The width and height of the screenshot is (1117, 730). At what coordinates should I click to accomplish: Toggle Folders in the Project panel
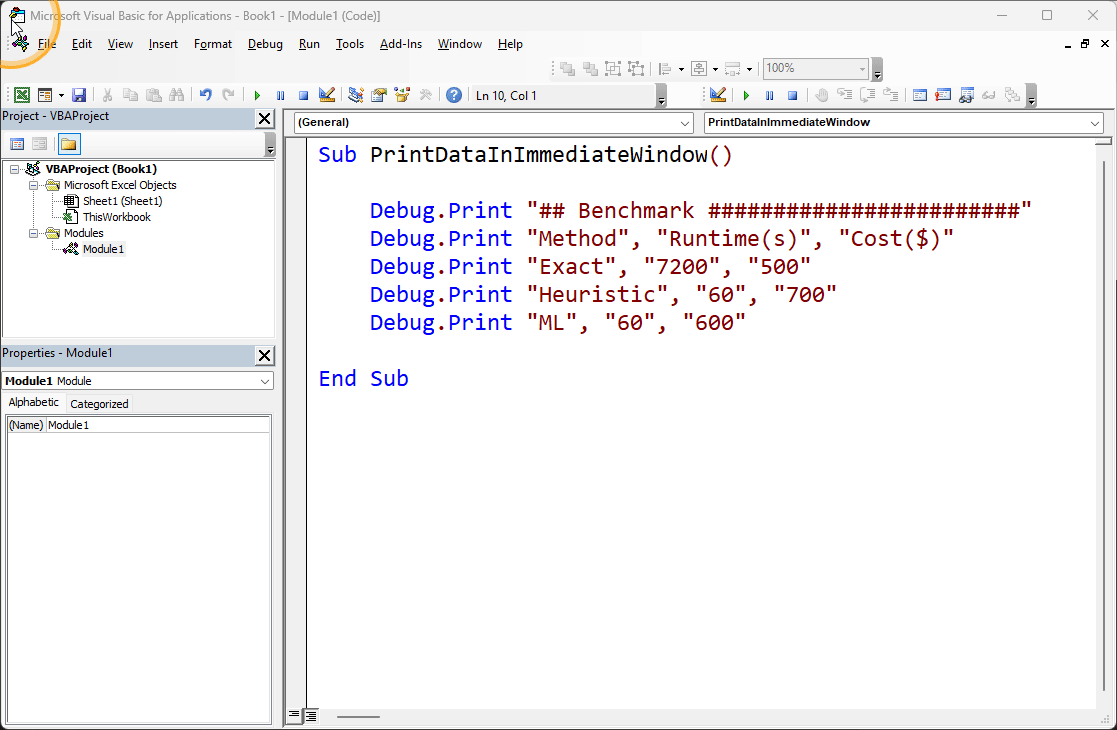coord(68,145)
